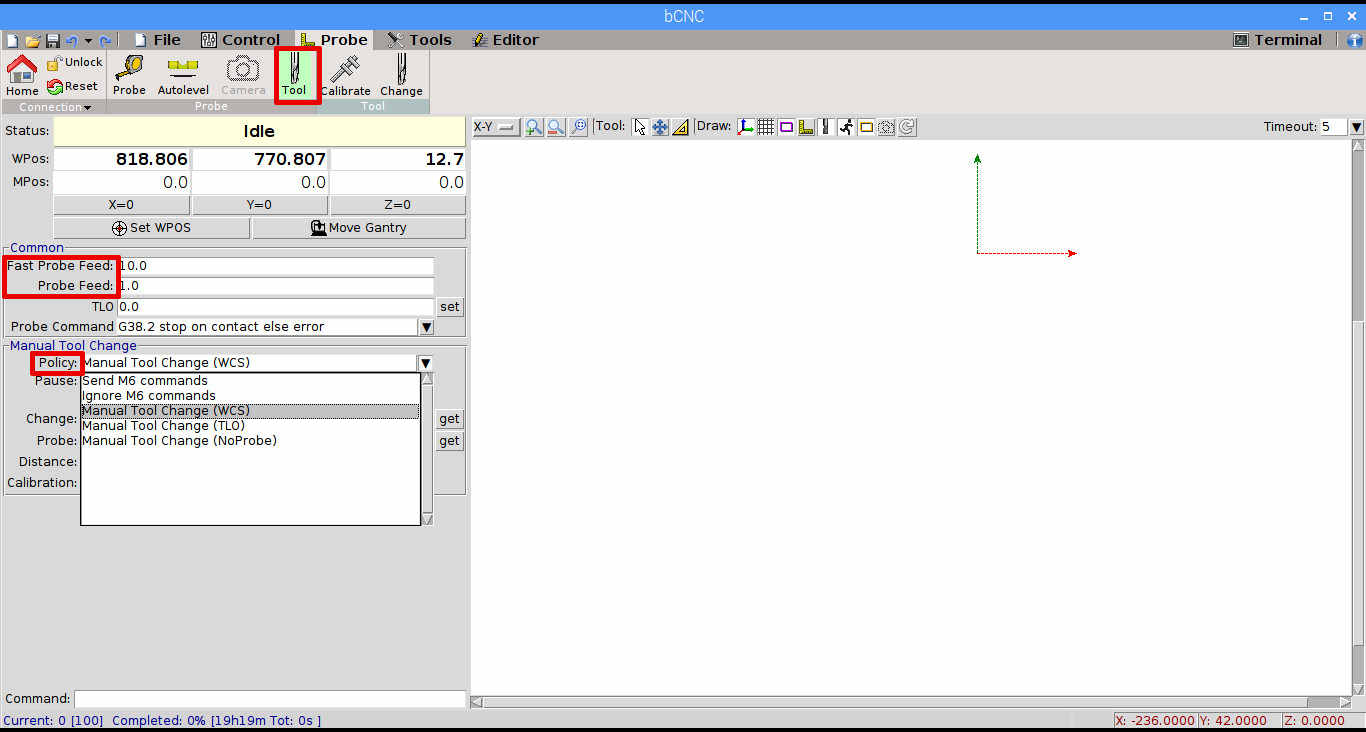Toggle drawing of rapid moves
The width and height of the screenshot is (1366, 732).
pos(846,127)
